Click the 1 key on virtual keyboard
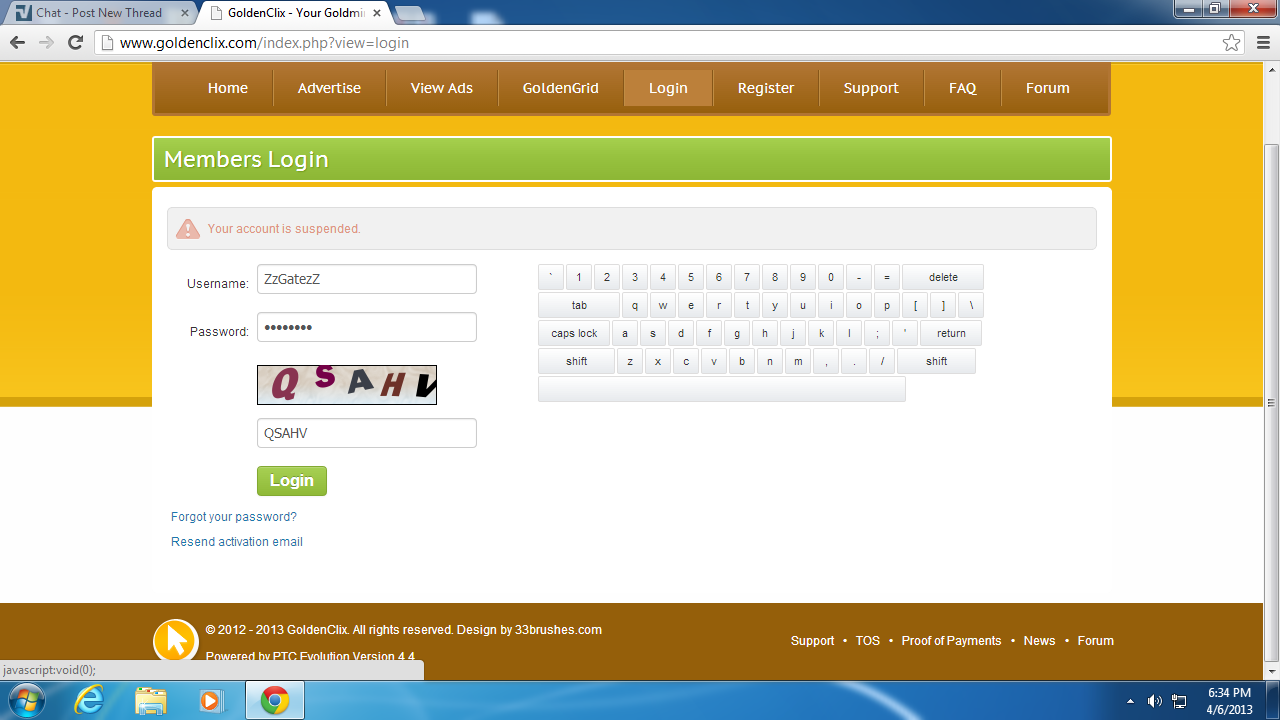1280x720 pixels. (579, 277)
